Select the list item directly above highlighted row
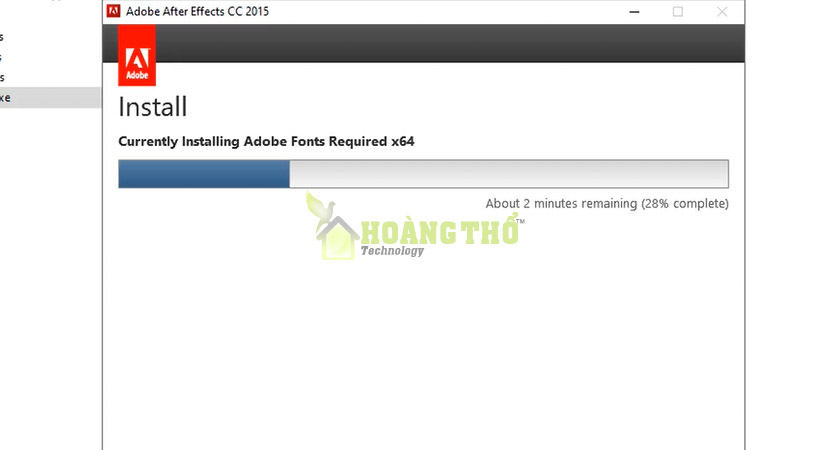The width and height of the screenshot is (820, 450). 50,77
